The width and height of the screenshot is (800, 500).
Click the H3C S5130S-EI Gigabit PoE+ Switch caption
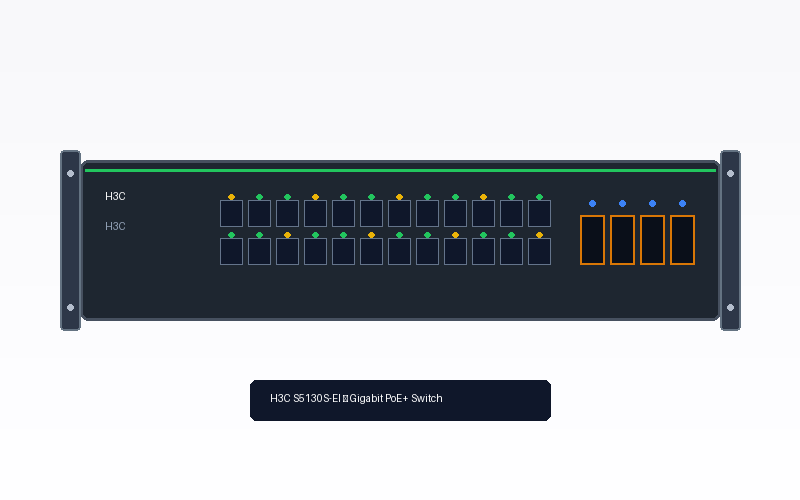(x=356, y=398)
